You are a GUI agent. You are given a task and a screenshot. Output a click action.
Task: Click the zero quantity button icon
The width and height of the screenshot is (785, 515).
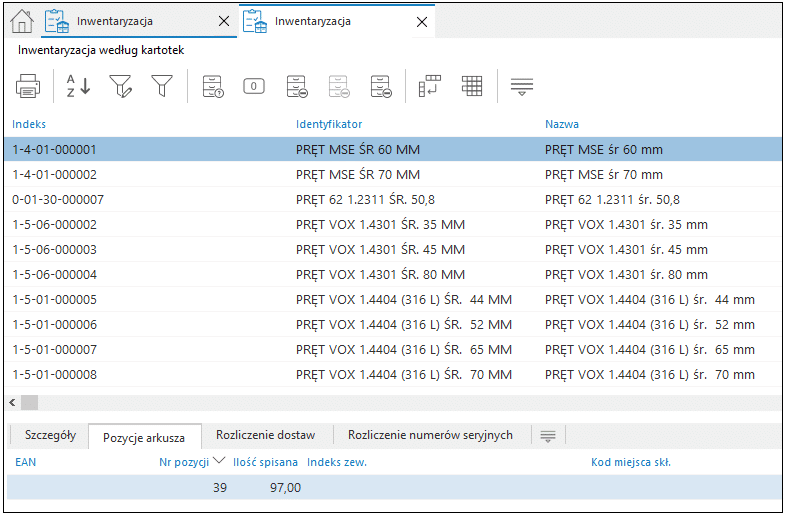point(254,87)
